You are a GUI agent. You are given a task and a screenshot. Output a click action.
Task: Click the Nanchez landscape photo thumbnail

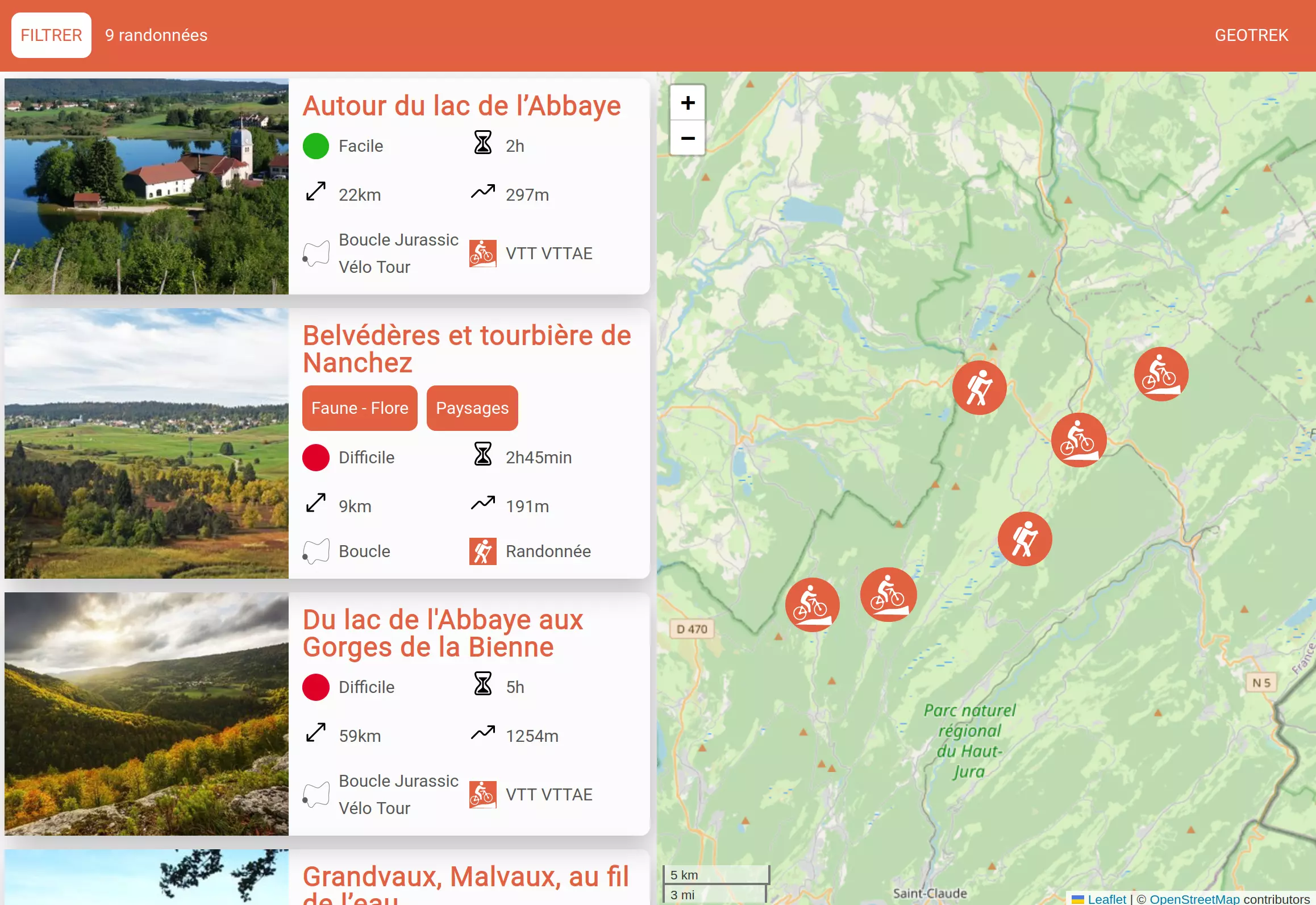point(147,443)
